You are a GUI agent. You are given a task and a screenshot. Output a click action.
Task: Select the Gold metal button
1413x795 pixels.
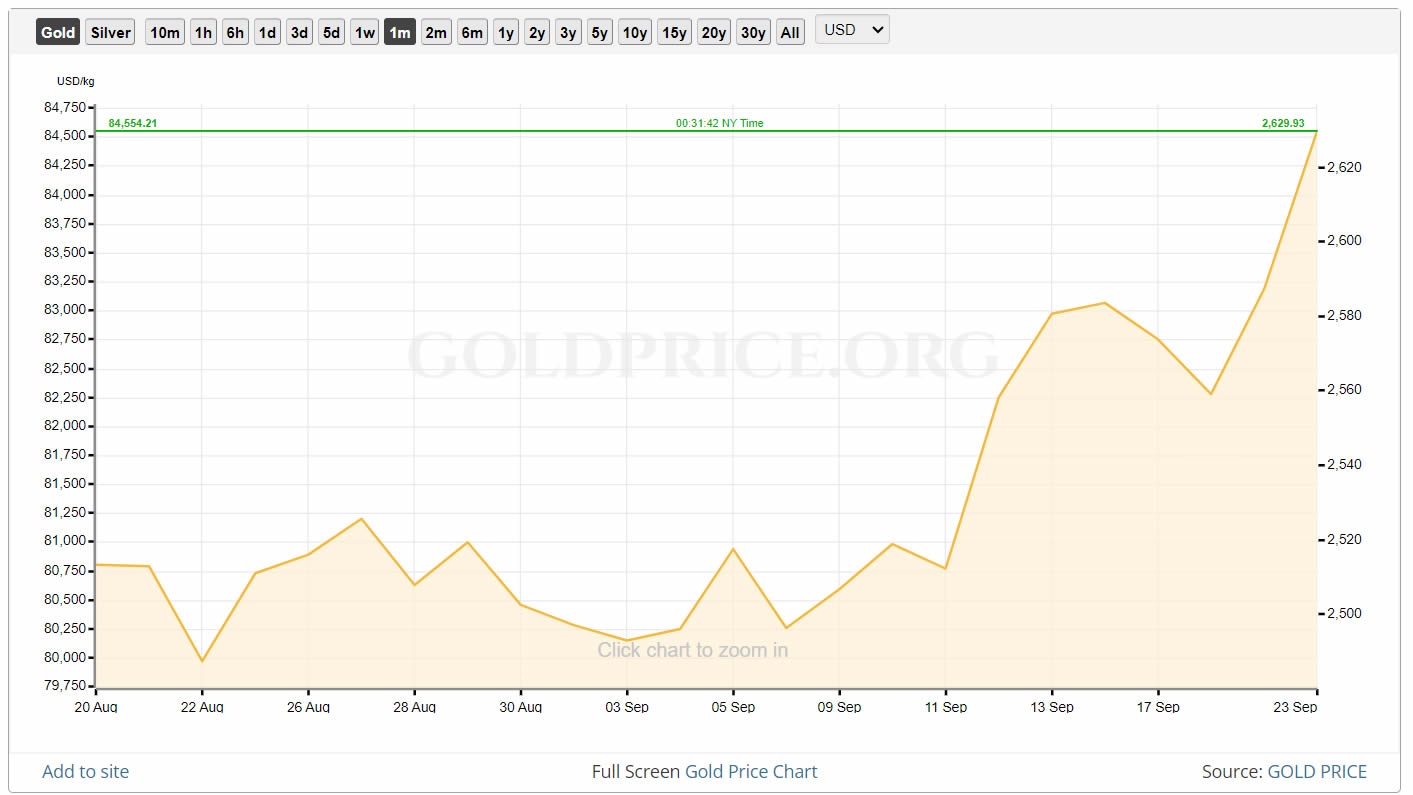(x=58, y=33)
